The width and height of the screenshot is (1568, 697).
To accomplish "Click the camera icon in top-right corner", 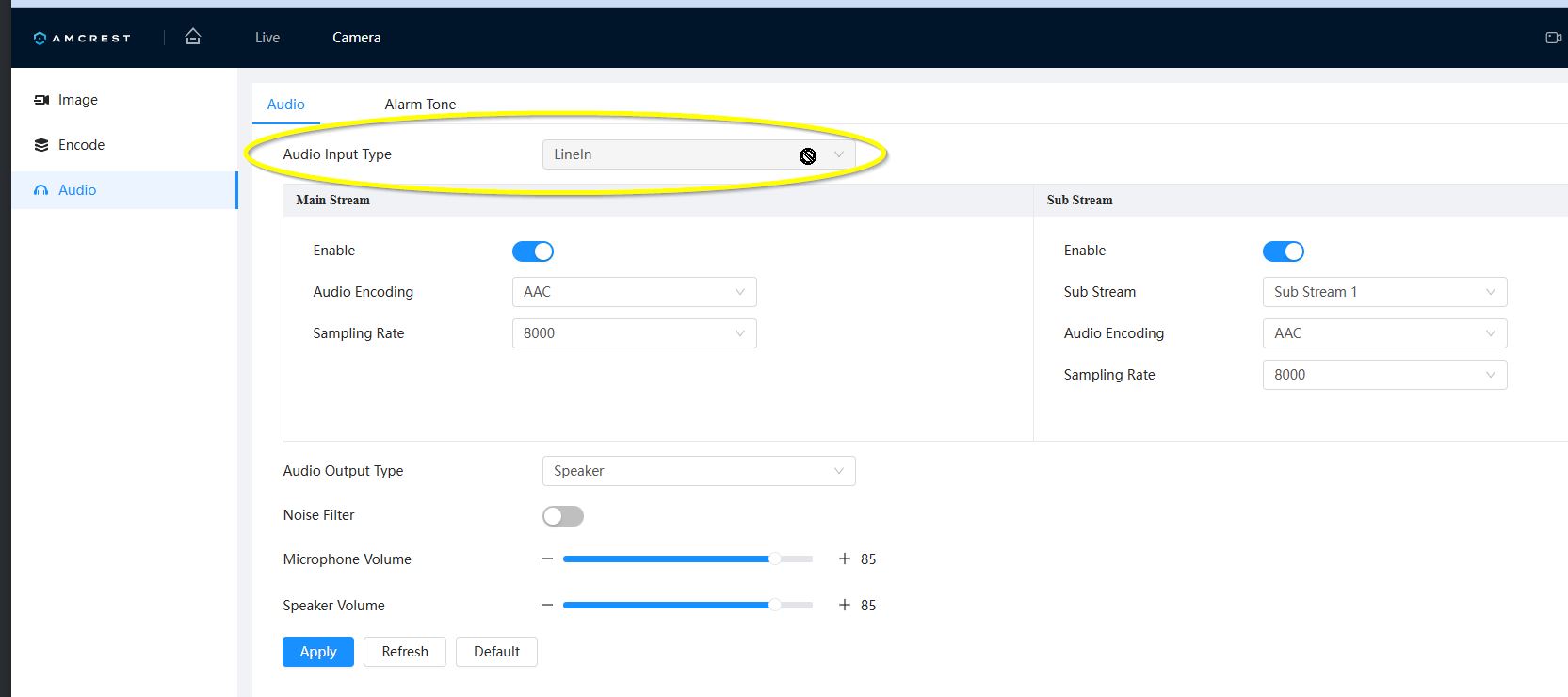I will point(1554,38).
